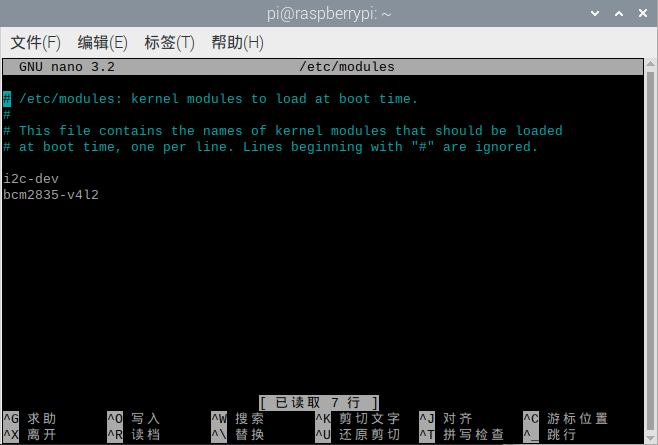Click the ^X 离开 shortcut label
Image resolution: width=658 pixels, height=445 pixels.
point(29,435)
